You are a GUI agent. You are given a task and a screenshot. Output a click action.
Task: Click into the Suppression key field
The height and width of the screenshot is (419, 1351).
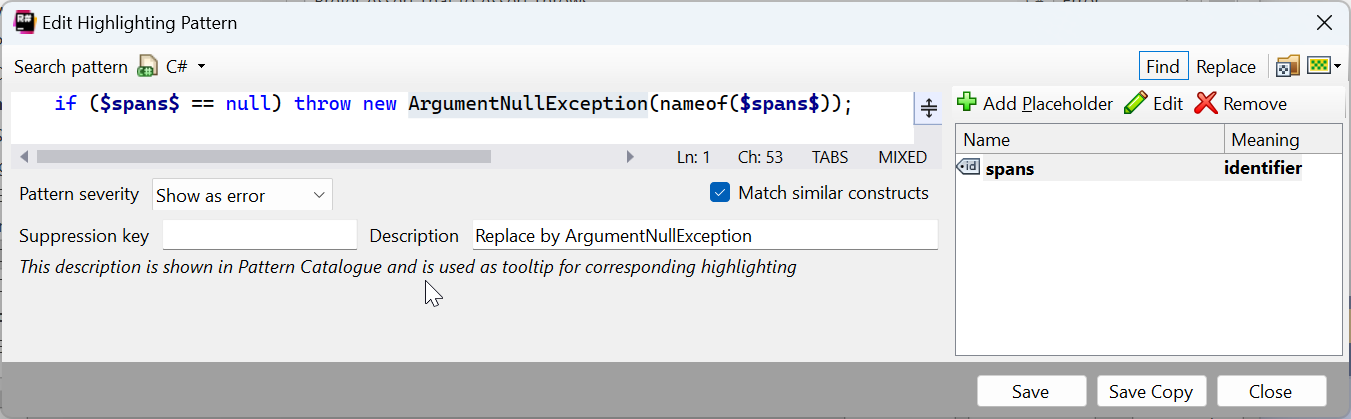point(259,235)
